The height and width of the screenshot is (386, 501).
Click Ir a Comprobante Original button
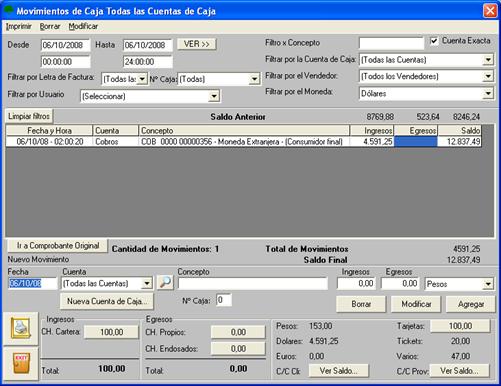(x=58, y=246)
